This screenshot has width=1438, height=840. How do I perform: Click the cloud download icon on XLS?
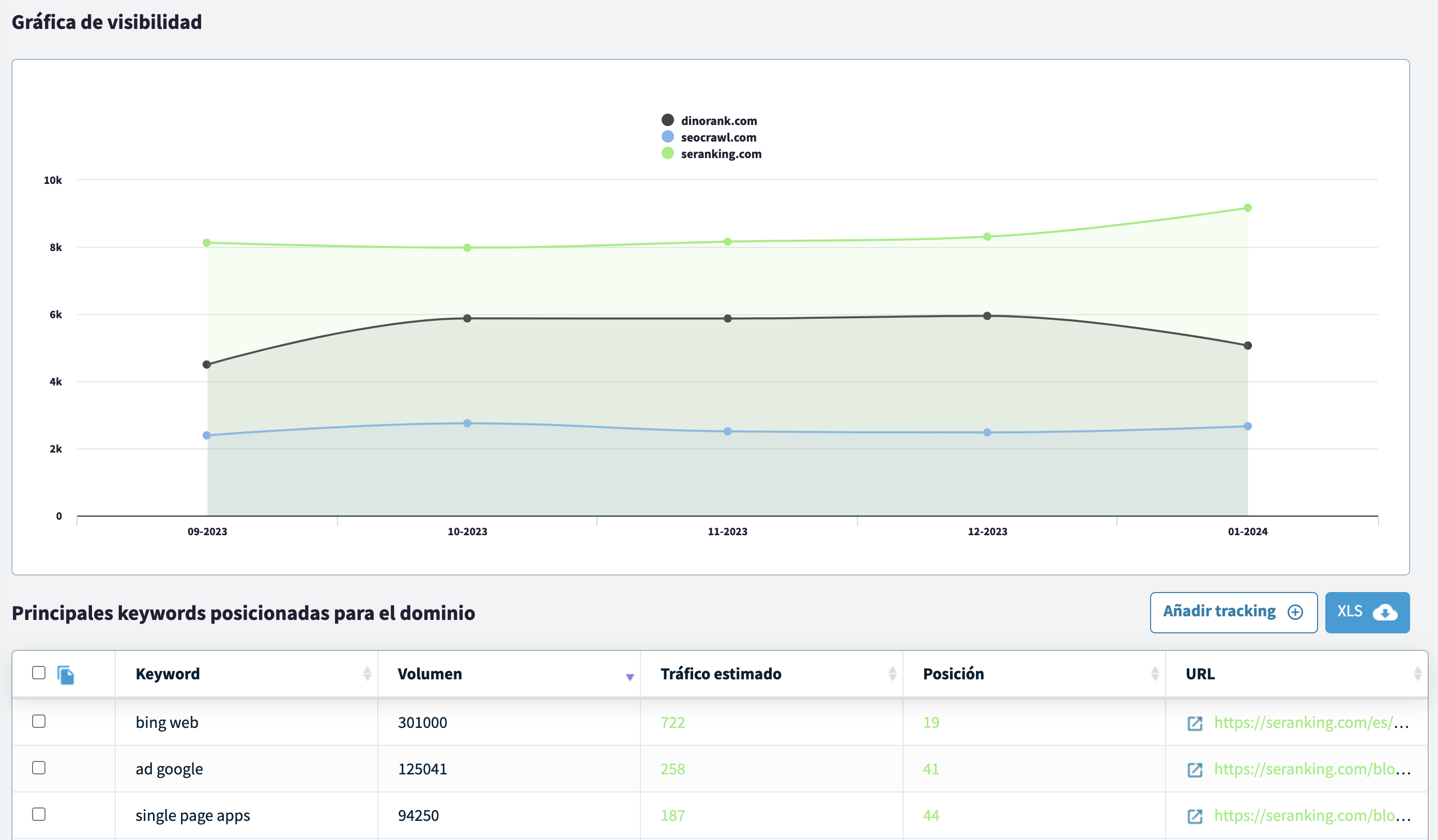pyautogui.click(x=1384, y=612)
